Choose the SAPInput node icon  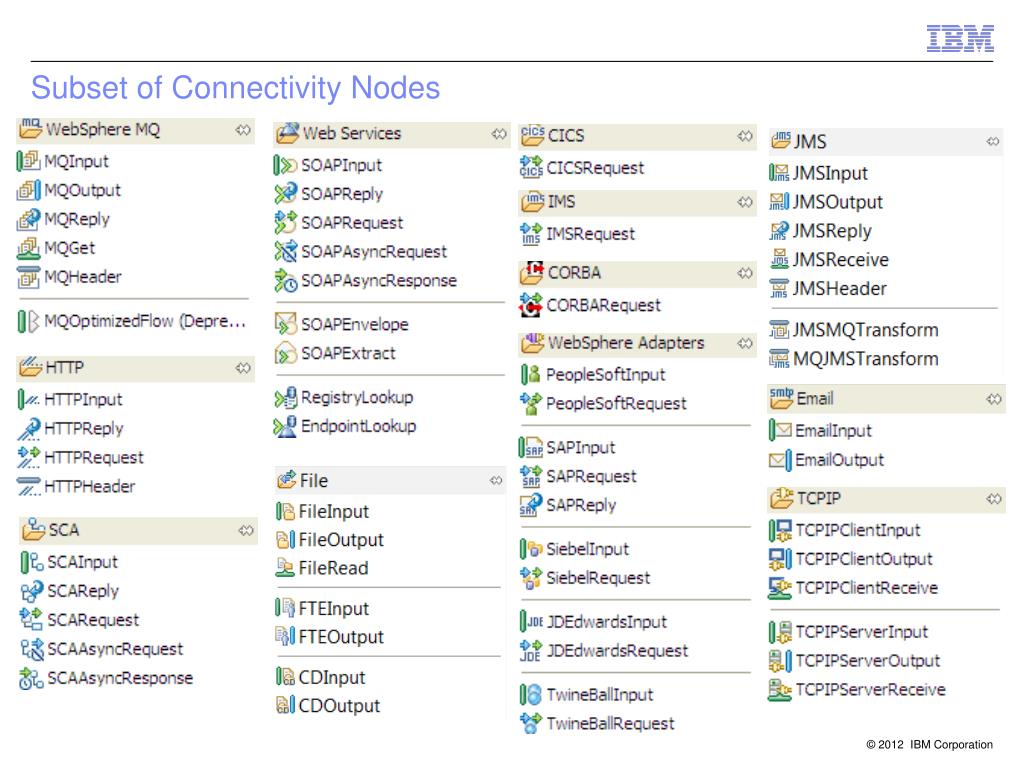(531, 447)
